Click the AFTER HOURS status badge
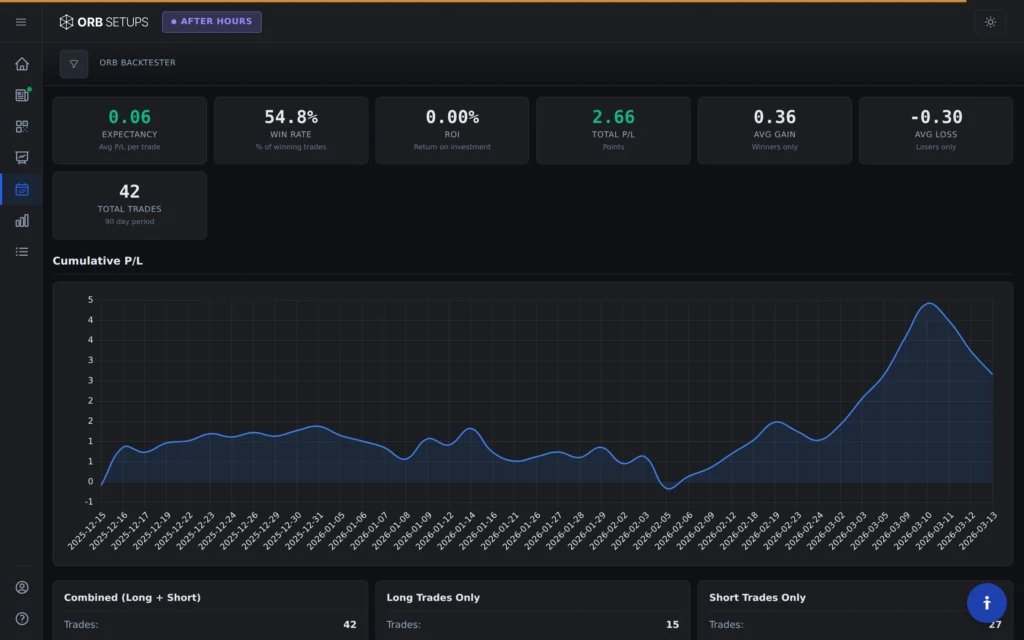 pyautogui.click(x=212, y=22)
